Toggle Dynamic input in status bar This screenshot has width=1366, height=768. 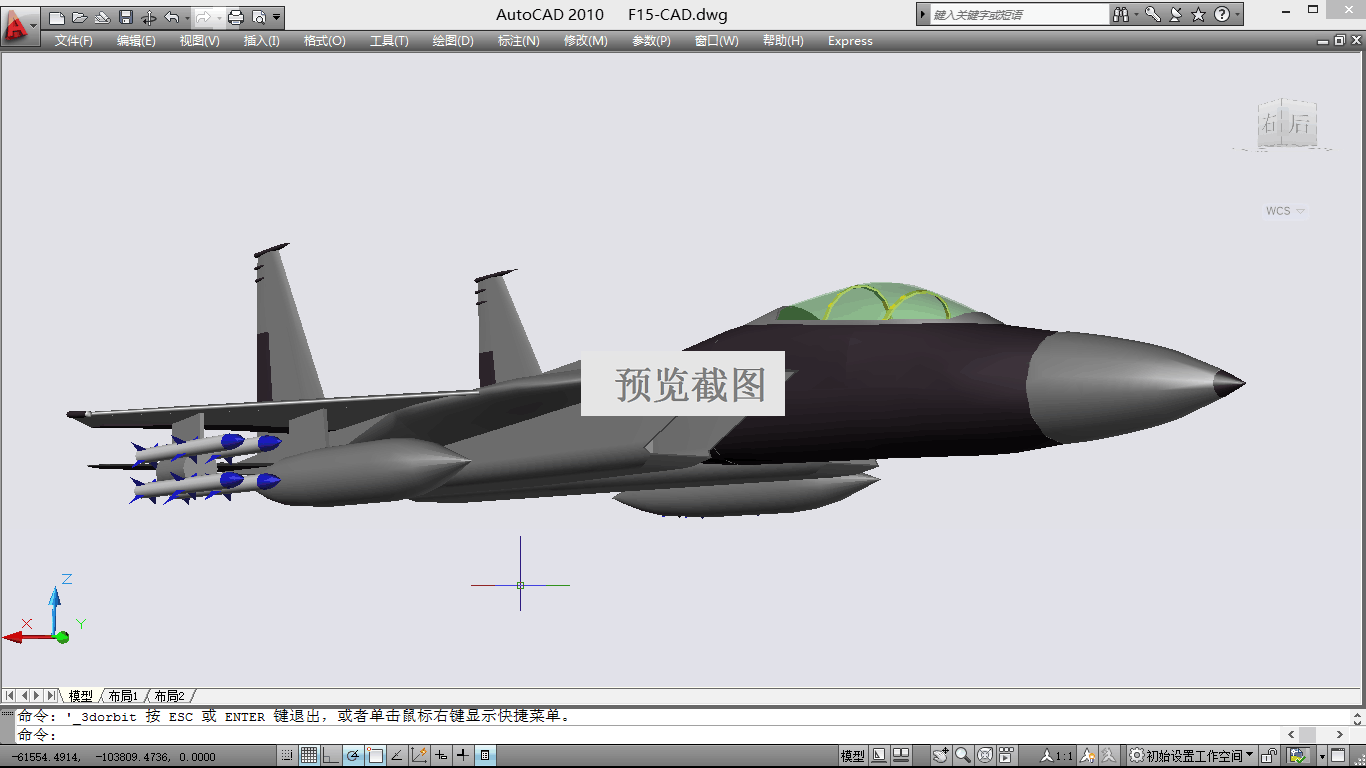(441, 756)
